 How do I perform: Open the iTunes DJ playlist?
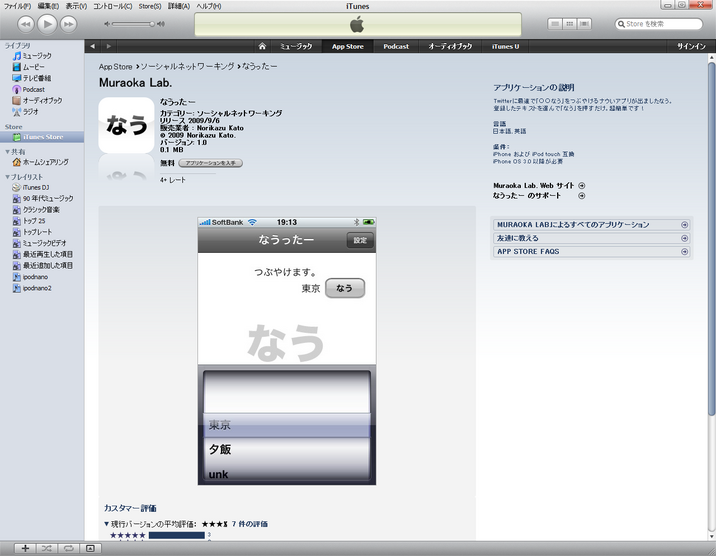(x=31, y=188)
